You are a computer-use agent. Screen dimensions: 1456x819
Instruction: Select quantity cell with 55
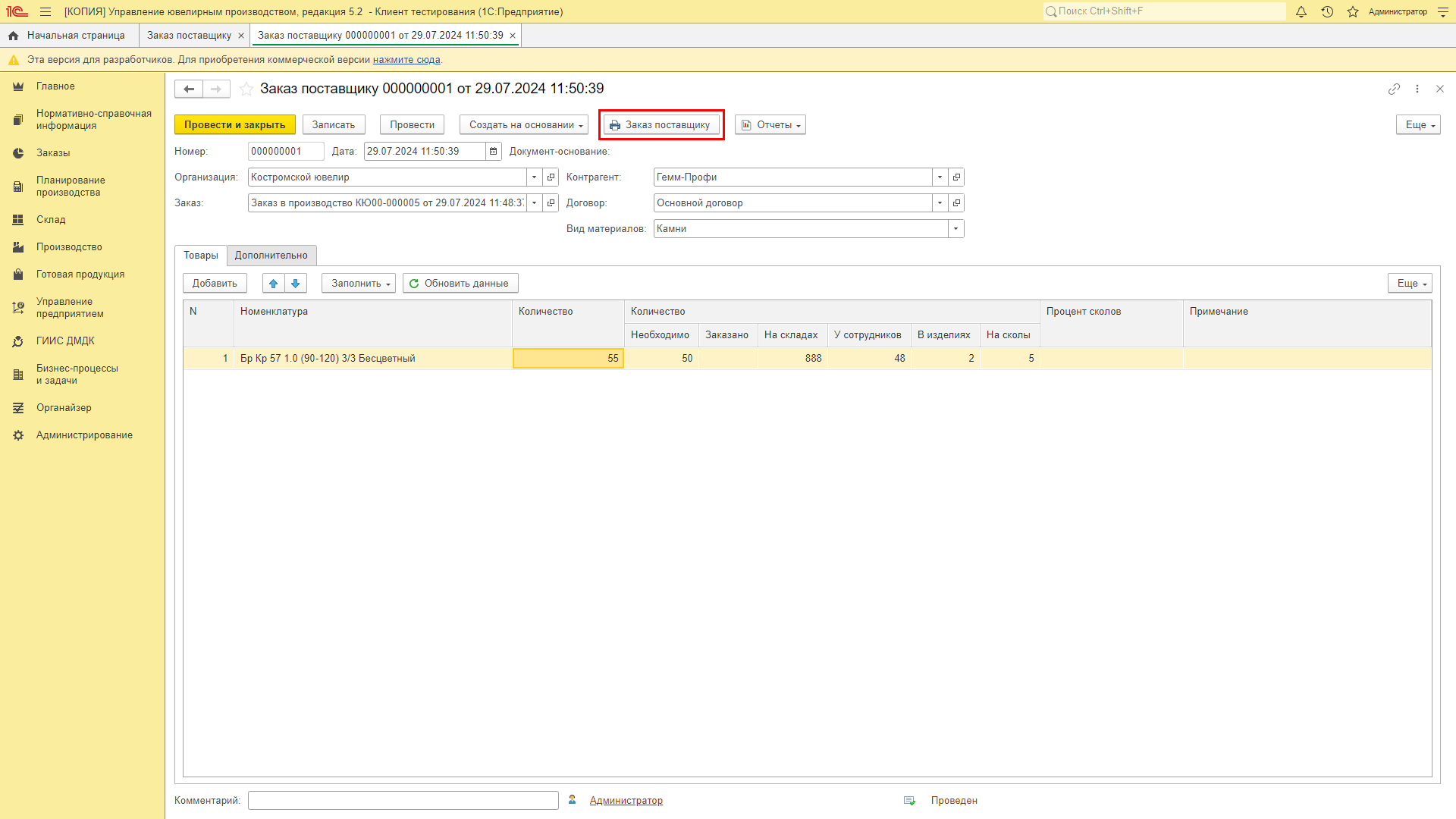tap(569, 359)
